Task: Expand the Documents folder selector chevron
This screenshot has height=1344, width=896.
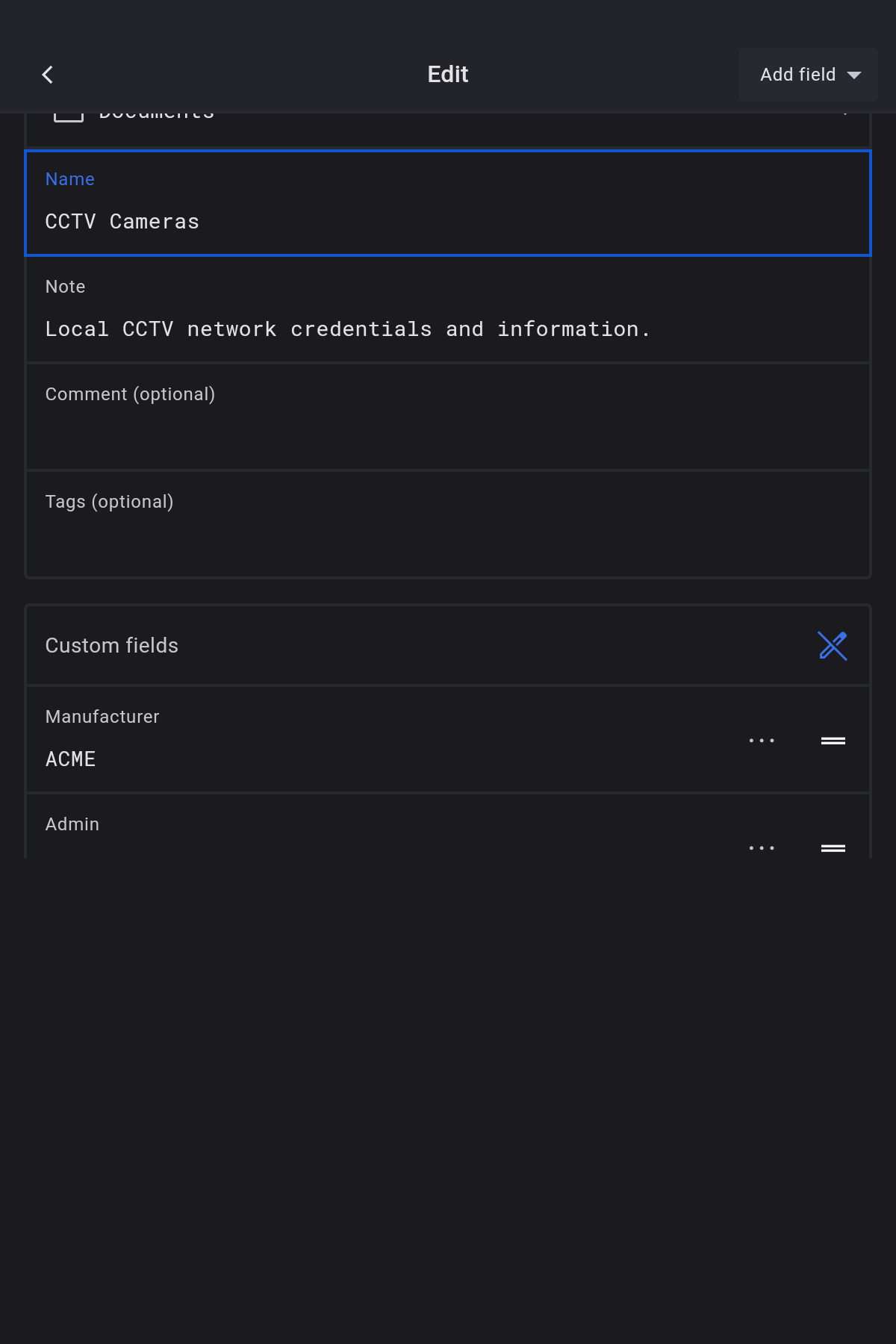Action: coord(845,115)
